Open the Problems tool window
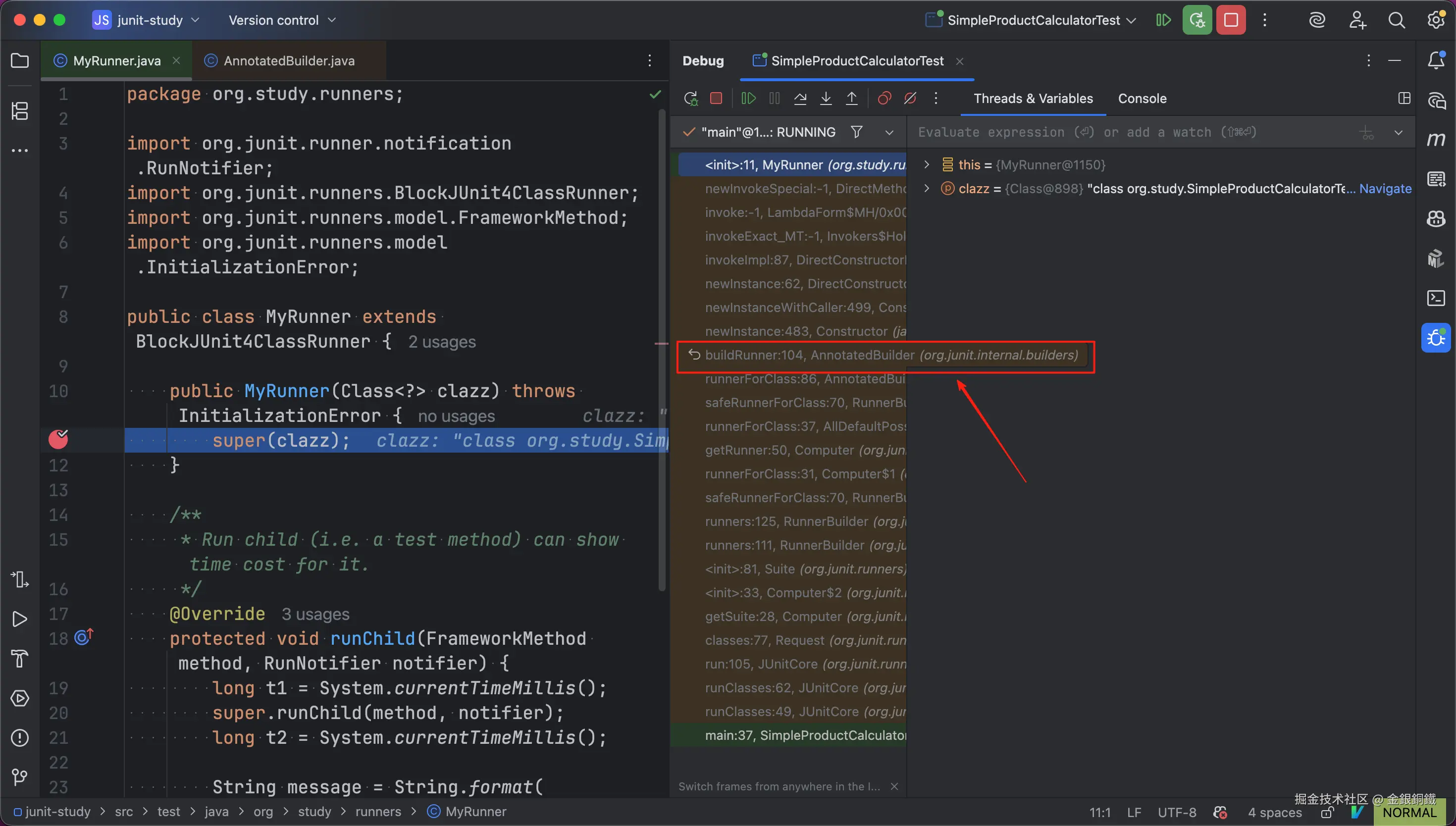 (20, 737)
